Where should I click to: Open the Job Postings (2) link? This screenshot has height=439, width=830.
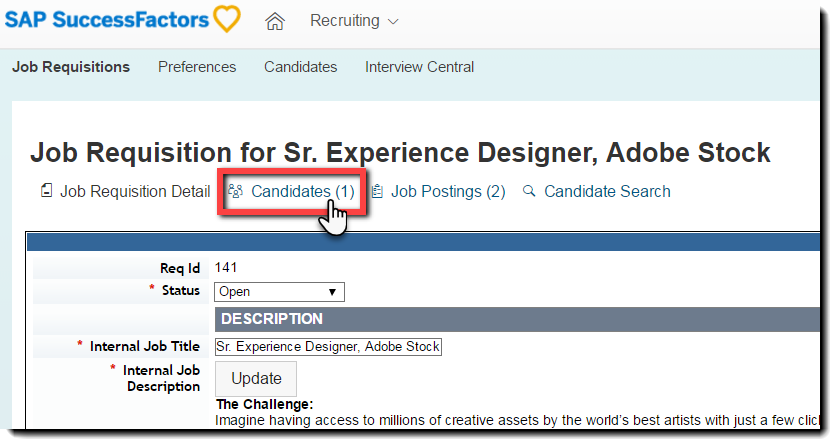coord(448,191)
